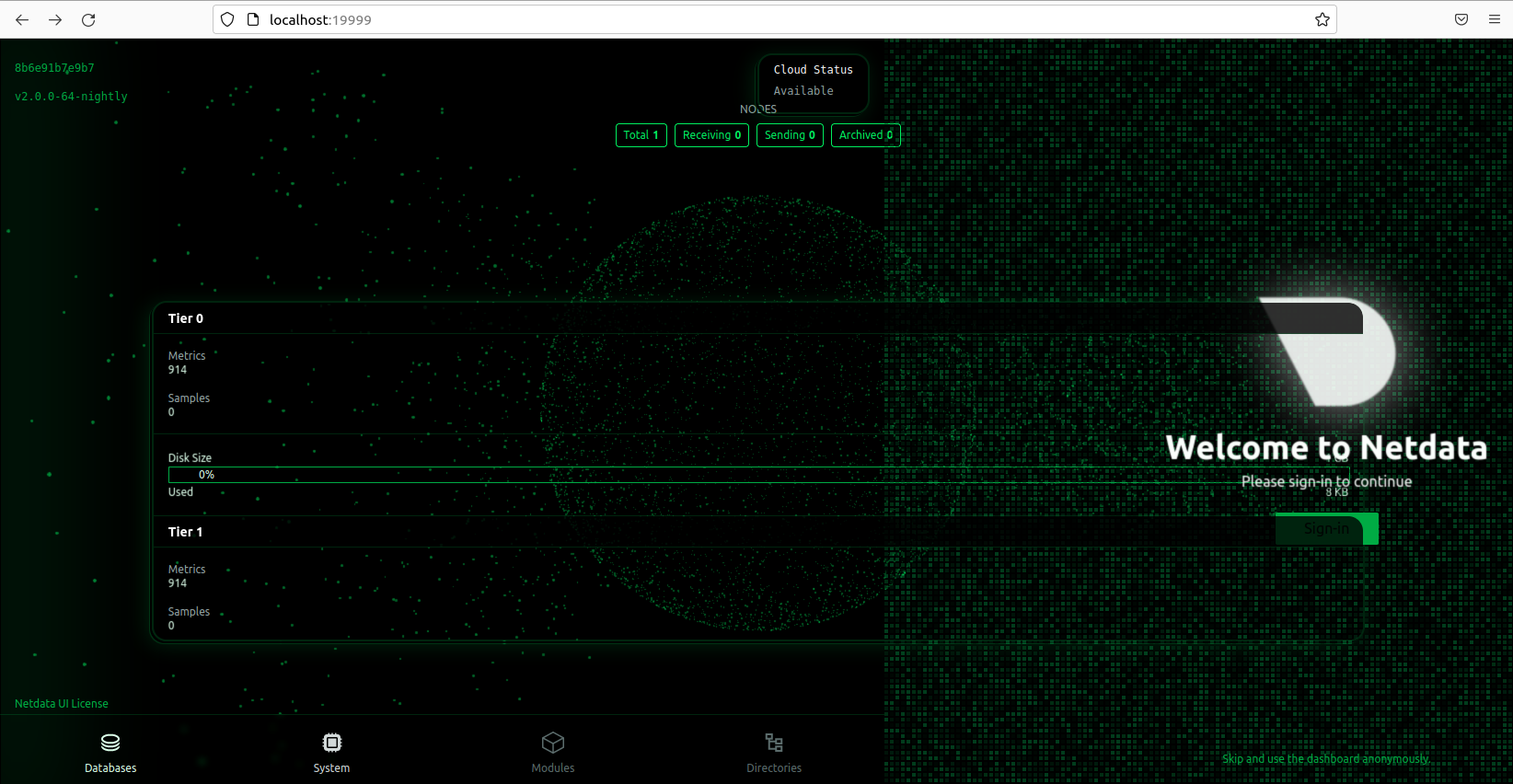Select the Sending 0 nodes badge
This screenshot has width=1513, height=784.
click(x=790, y=135)
